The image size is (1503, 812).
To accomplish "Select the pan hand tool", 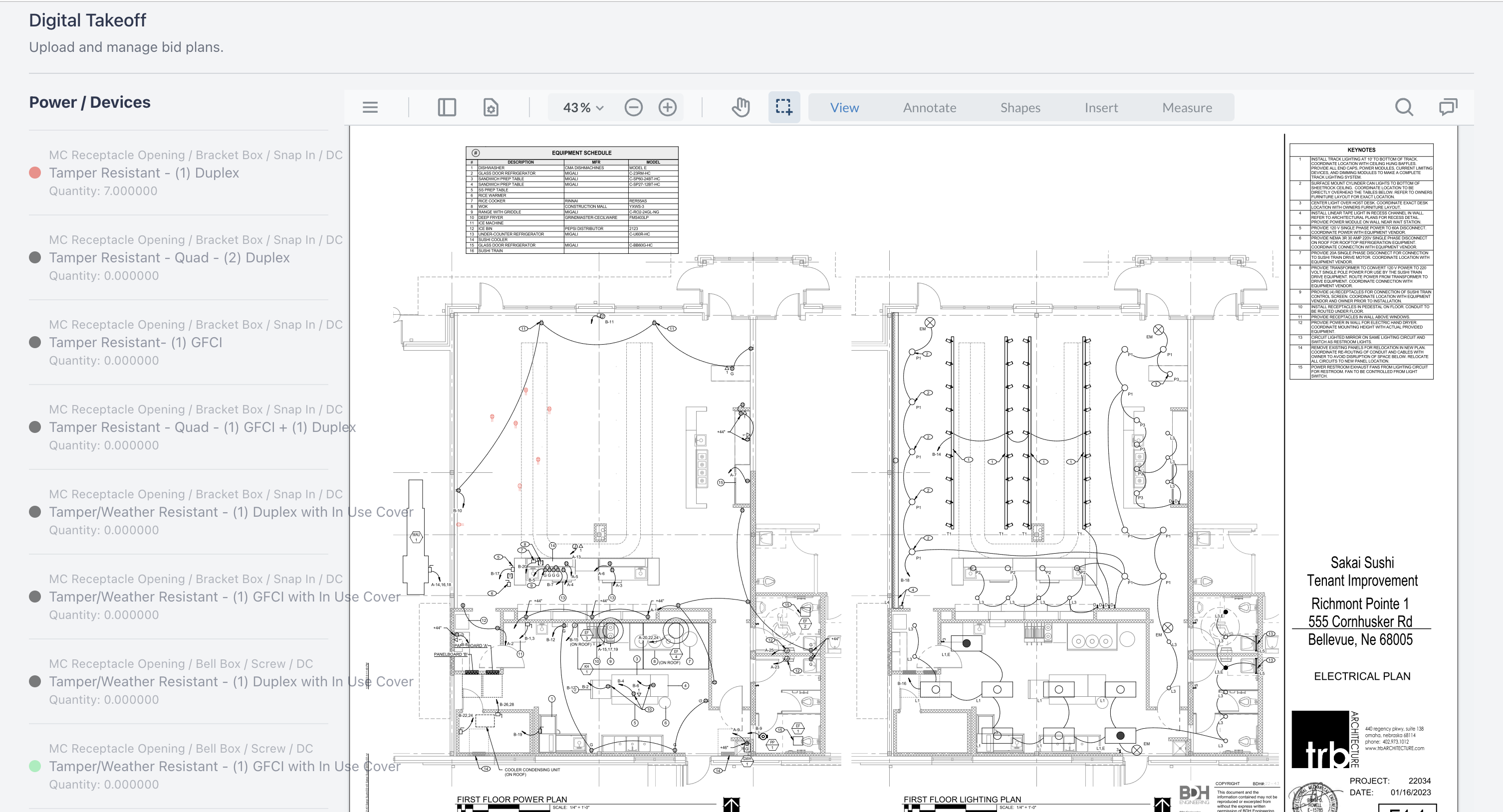I will tap(741, 107).
